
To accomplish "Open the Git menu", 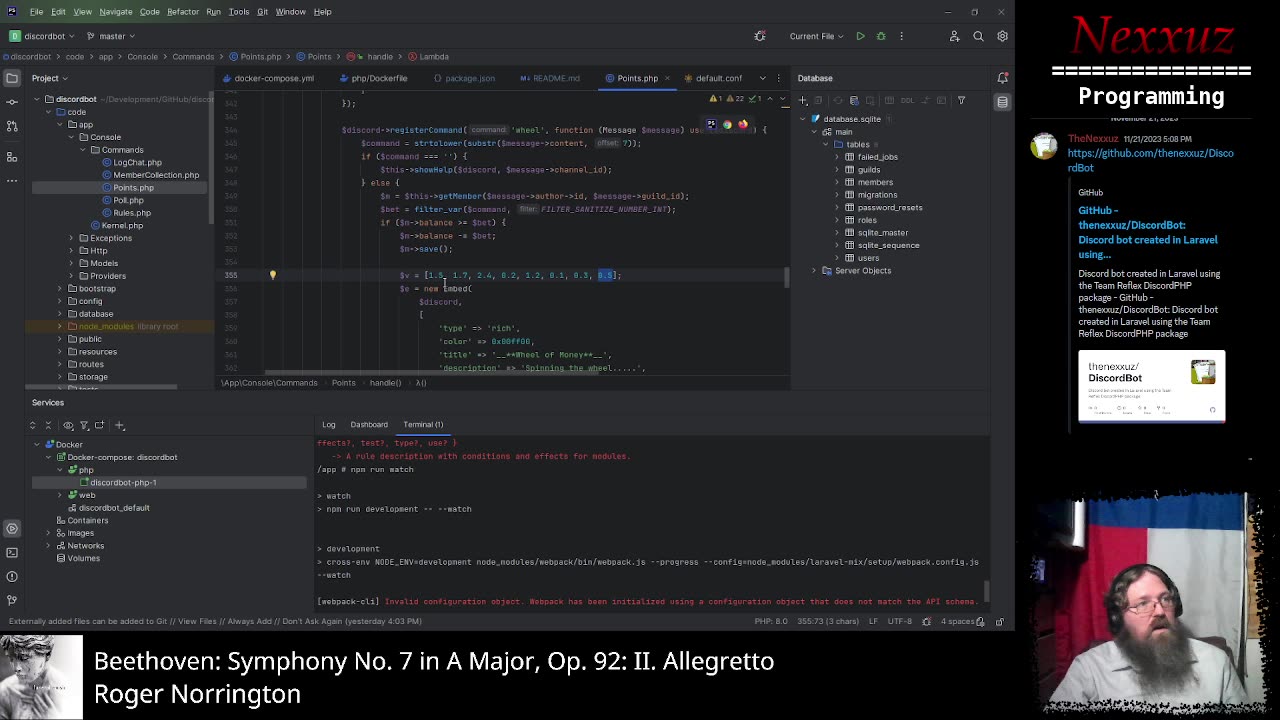I will point(262,12).
